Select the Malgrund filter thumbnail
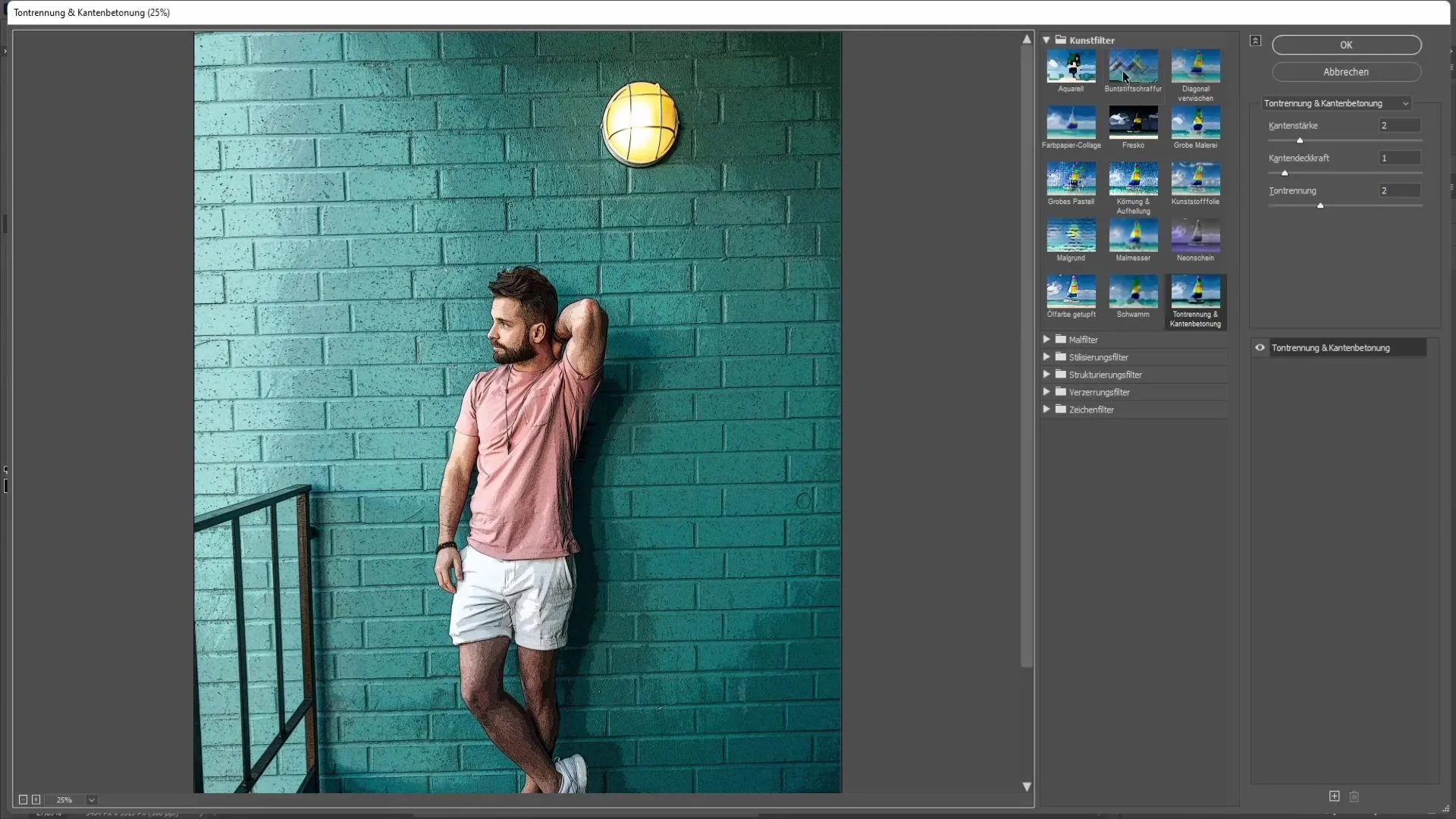This screenshot has width=1456, height=819. click(1071, 235)
